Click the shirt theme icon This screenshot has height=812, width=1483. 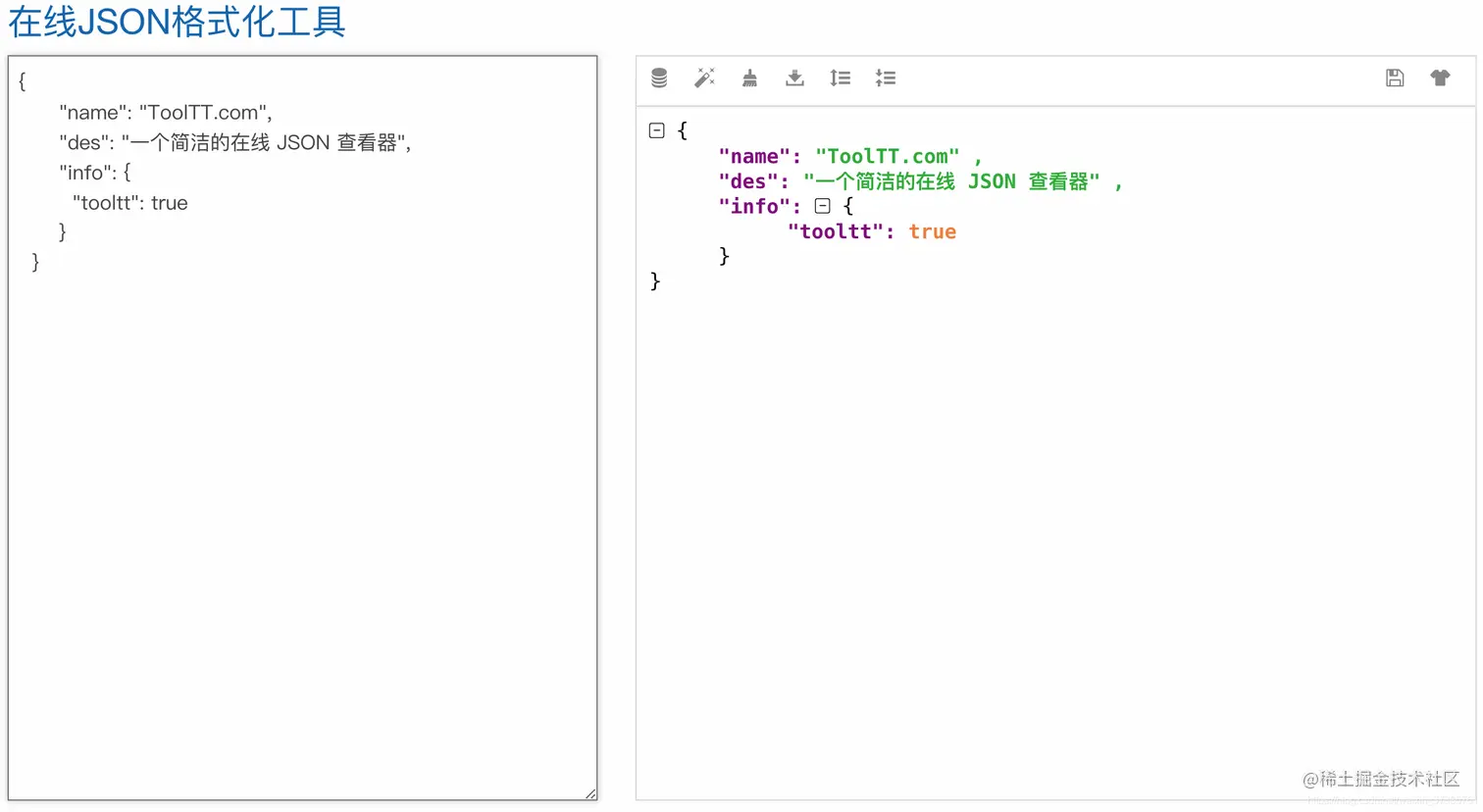(x=1440, y=77)
